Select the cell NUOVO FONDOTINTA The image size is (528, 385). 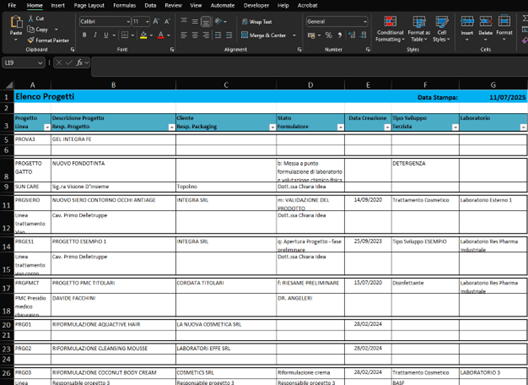(113, 170)
